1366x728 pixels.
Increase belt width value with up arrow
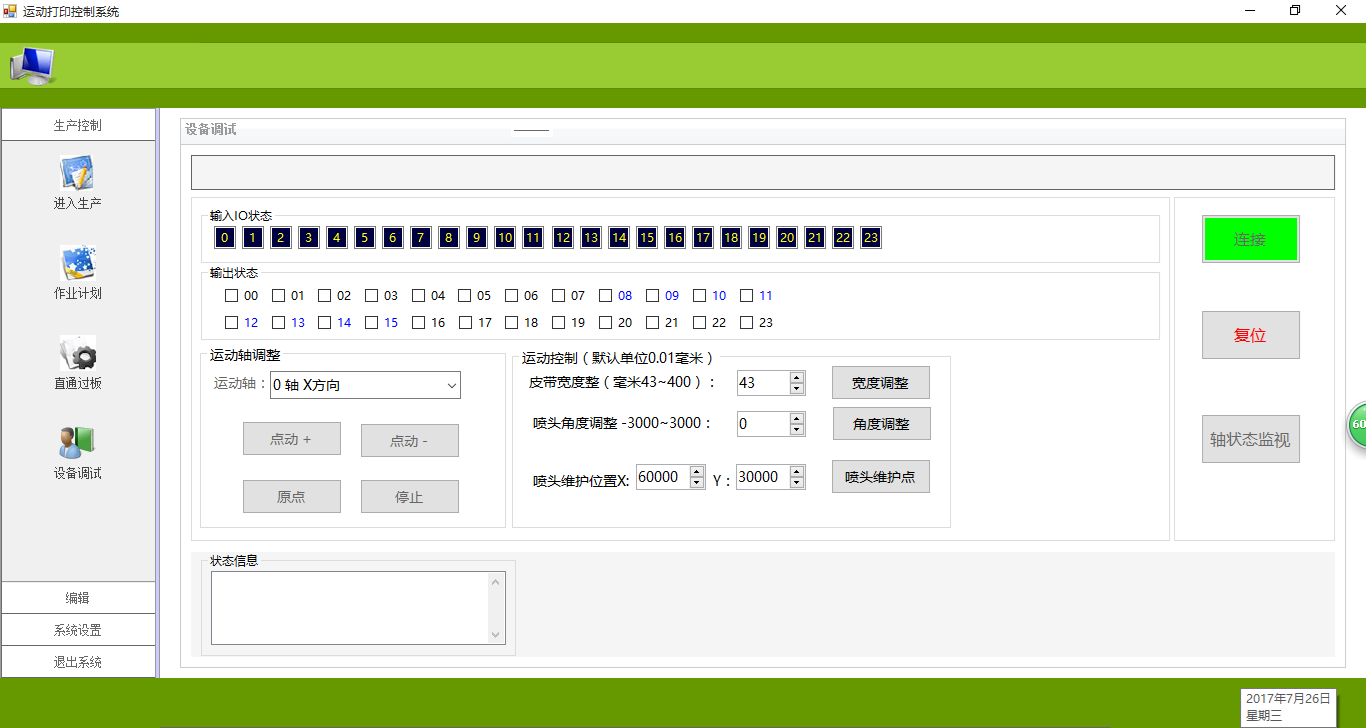[x=797, y=377]
